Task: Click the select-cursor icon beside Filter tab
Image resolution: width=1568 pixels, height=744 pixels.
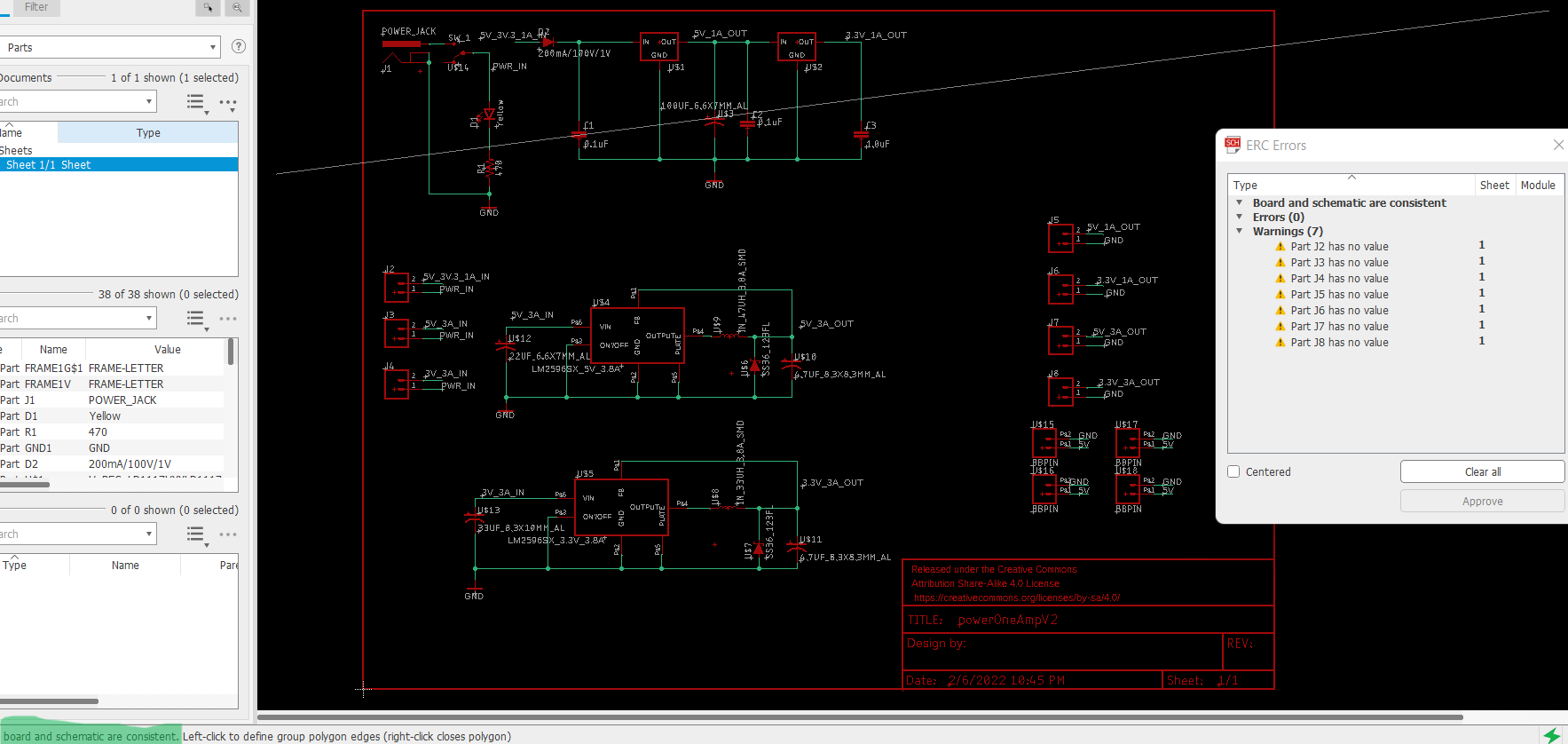Action: click(x=208, y=7)
